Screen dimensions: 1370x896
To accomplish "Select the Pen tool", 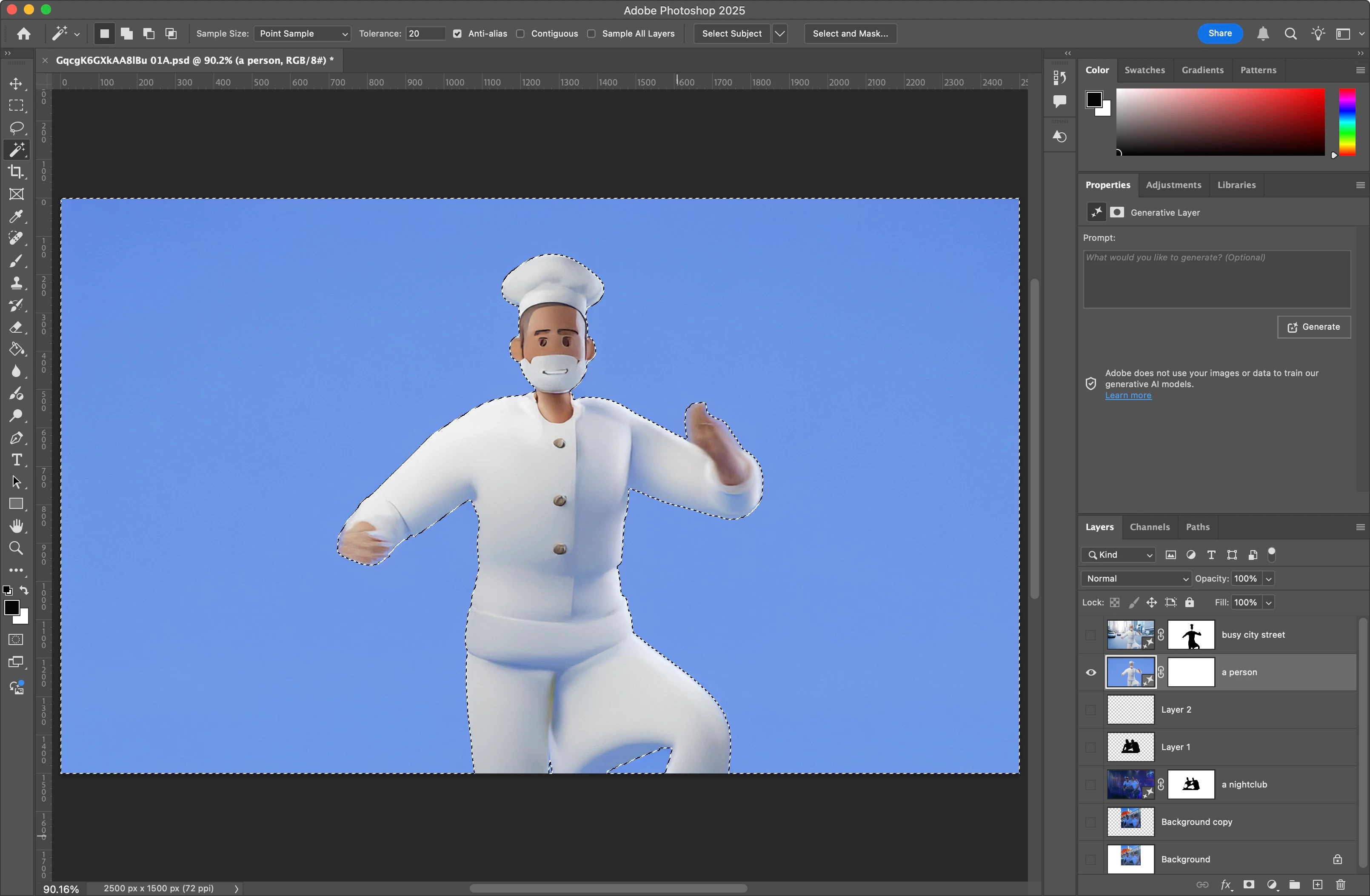I will [x=16, y=438].
